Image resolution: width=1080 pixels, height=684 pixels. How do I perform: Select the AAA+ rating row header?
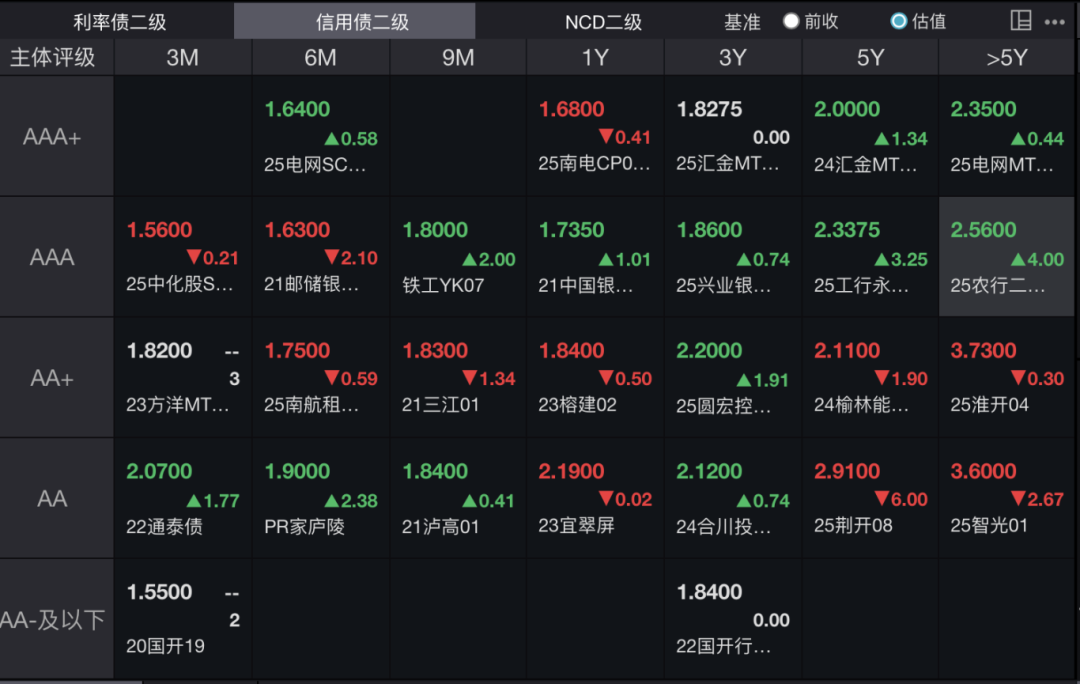[x=53, y=137]
